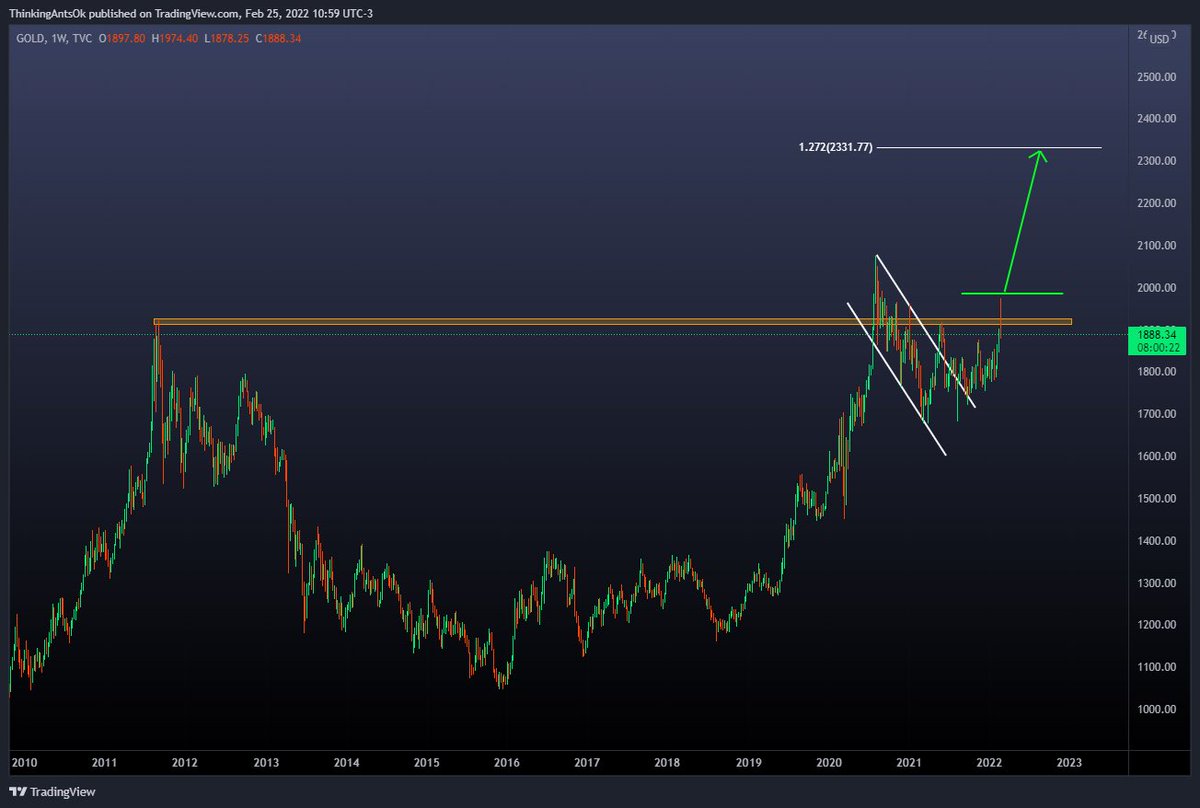Select the orange horizontal resistance zone rectangle
This screenshot has width=1200, height=808.
tap(612, 322)
